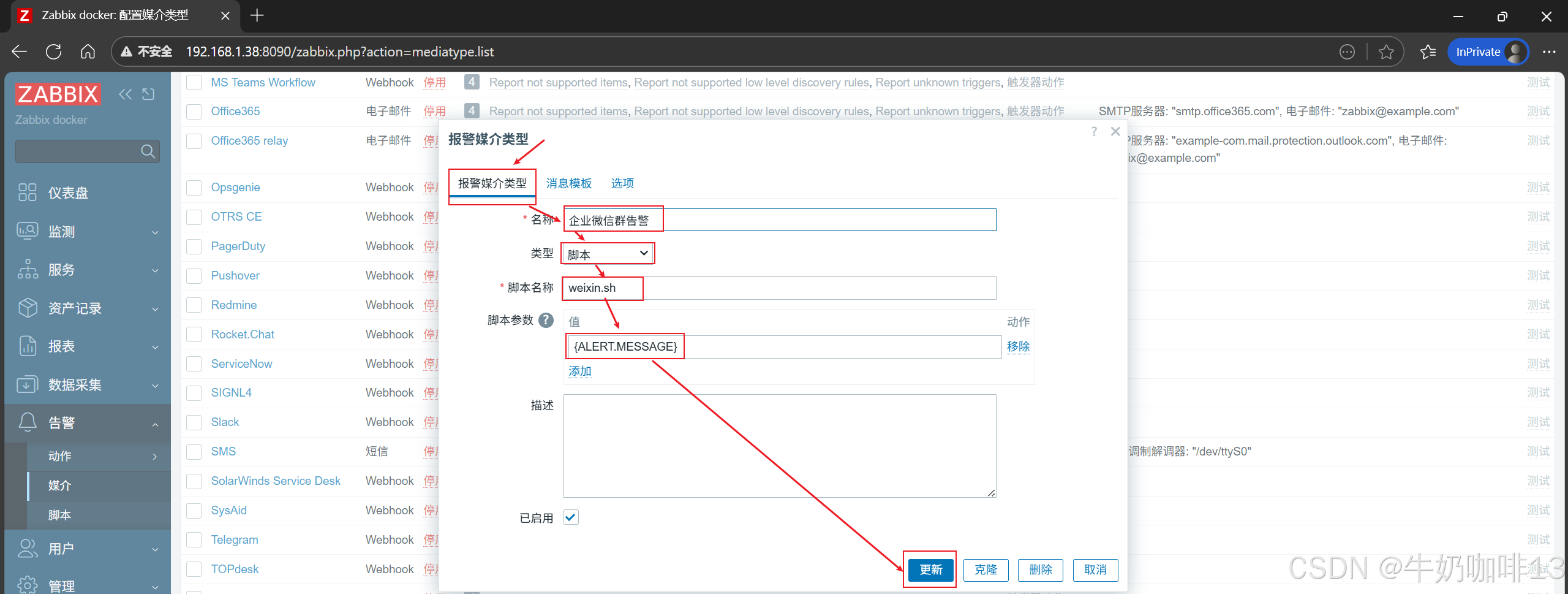The height and width of the screenshot is (594, 1568).
Task: Click the 克隆 clone button
Action: [x=986, y=570]
